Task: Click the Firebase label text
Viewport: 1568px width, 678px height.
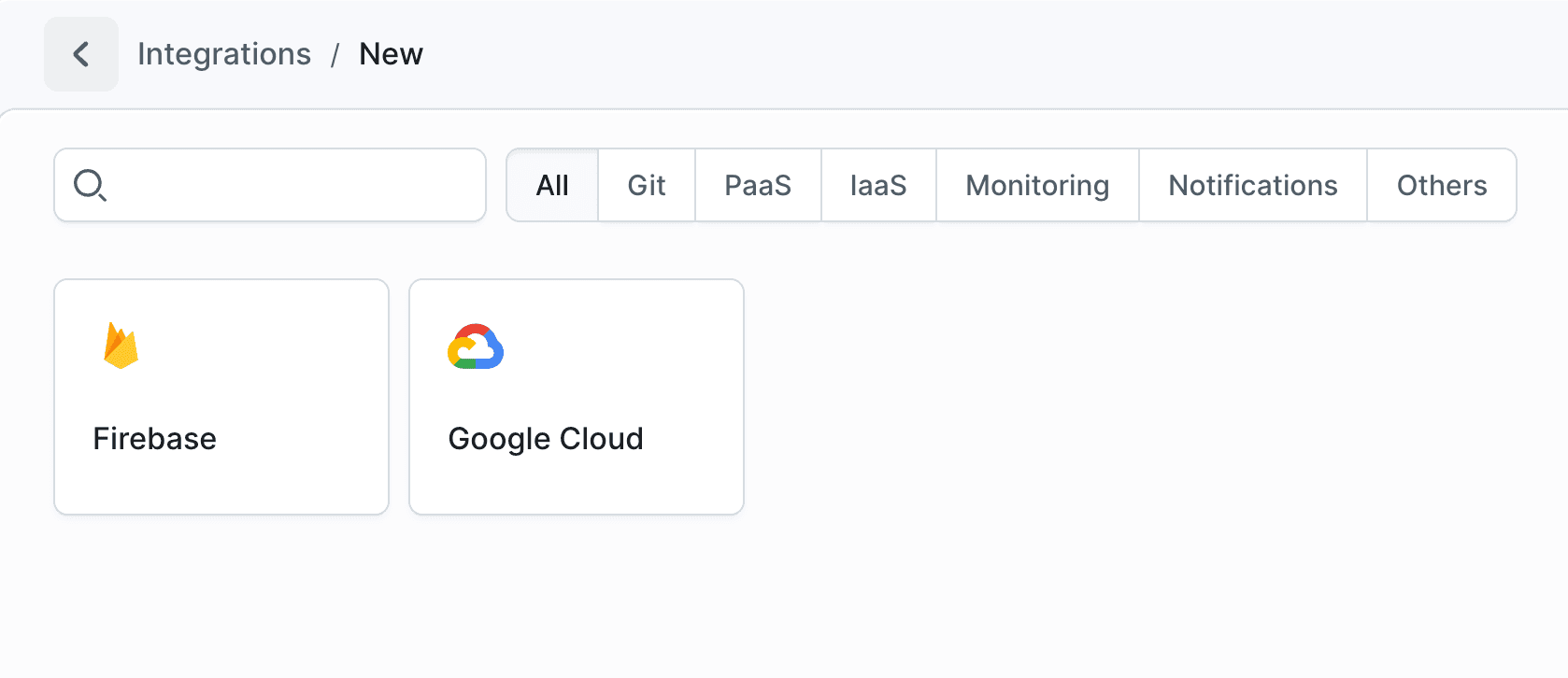Action: click(155, 438)
